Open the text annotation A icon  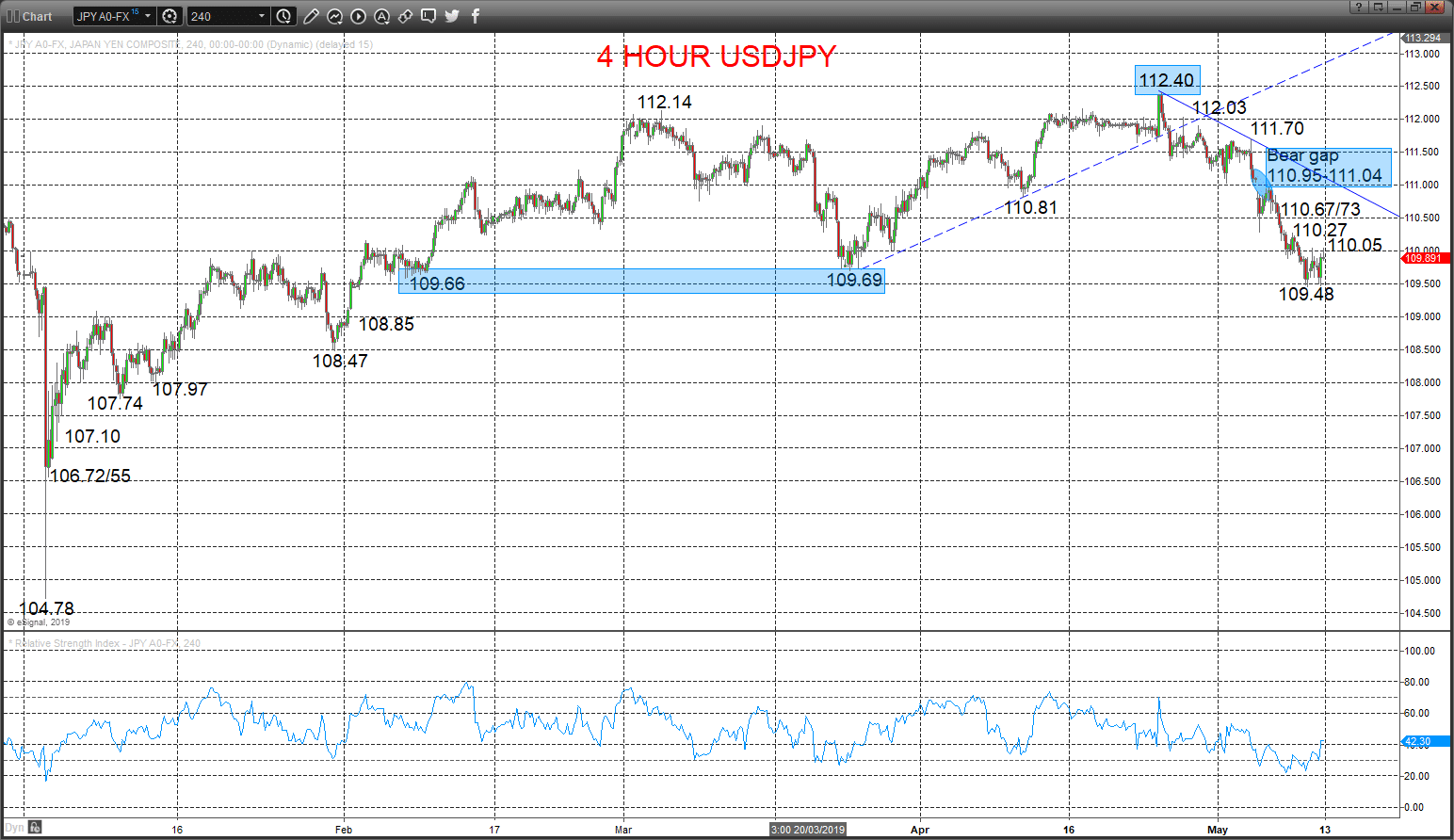click(x=381, y=16)
